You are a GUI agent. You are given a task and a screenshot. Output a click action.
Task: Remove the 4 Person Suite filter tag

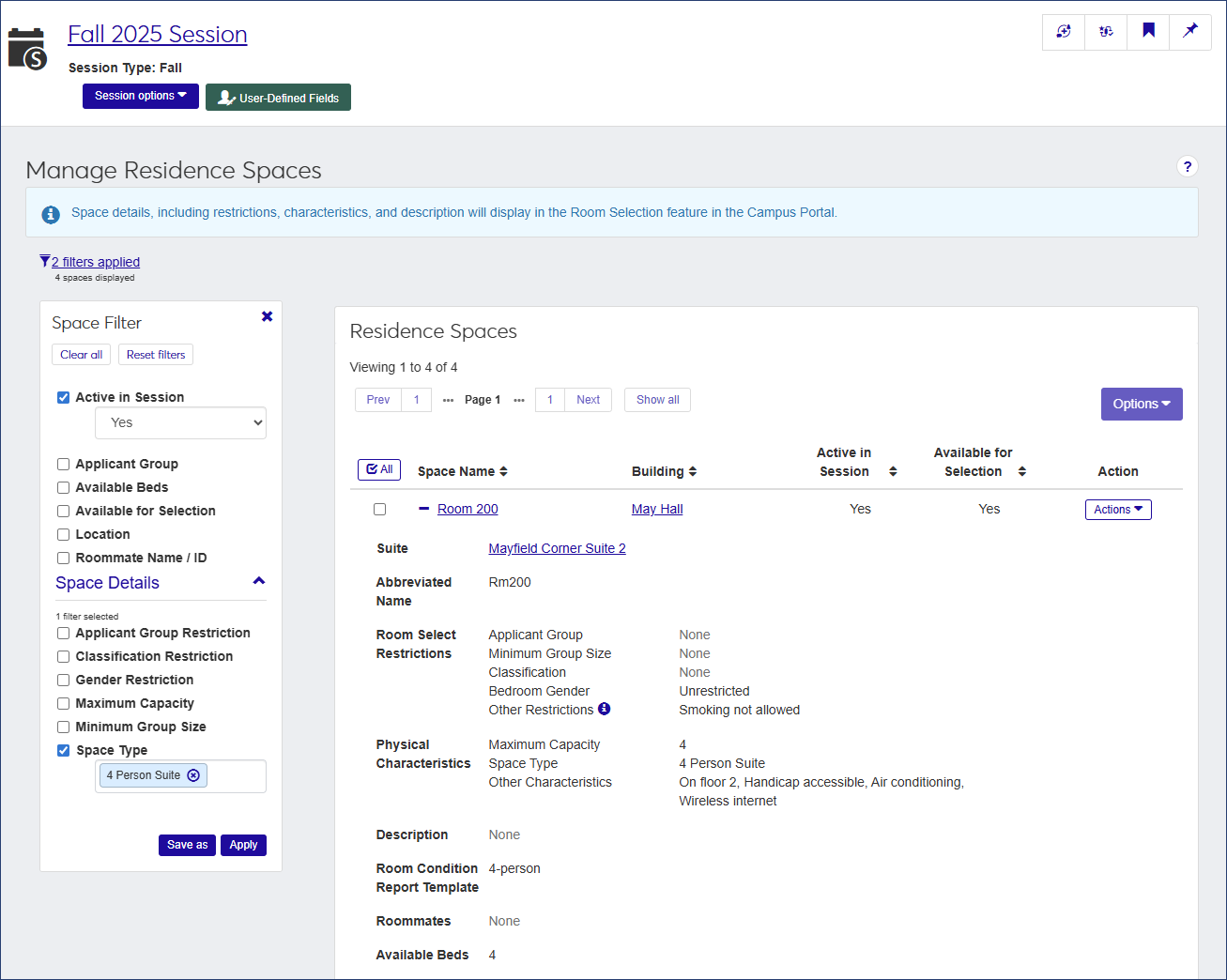pos(193,775)
